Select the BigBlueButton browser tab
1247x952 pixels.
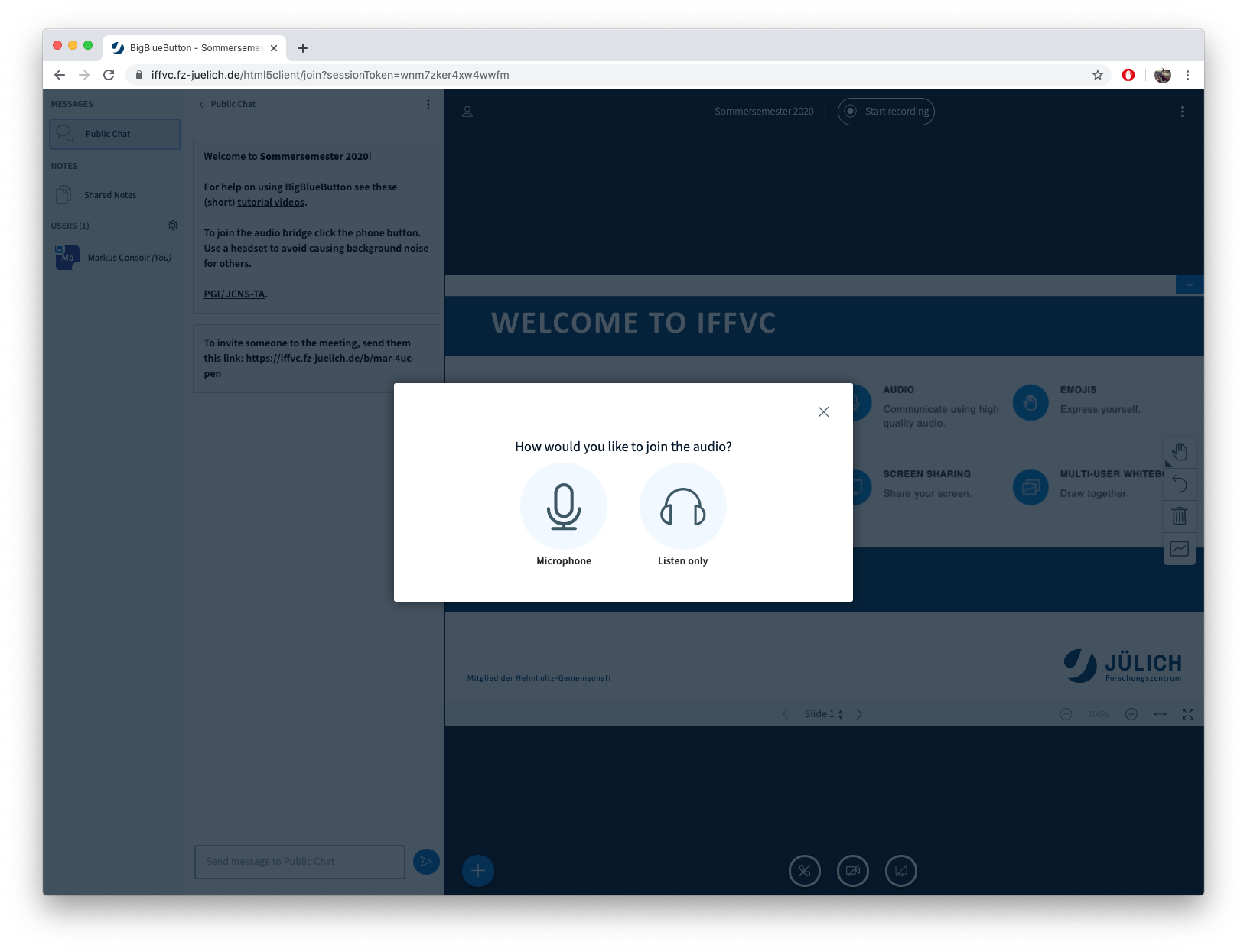point(194,48)
